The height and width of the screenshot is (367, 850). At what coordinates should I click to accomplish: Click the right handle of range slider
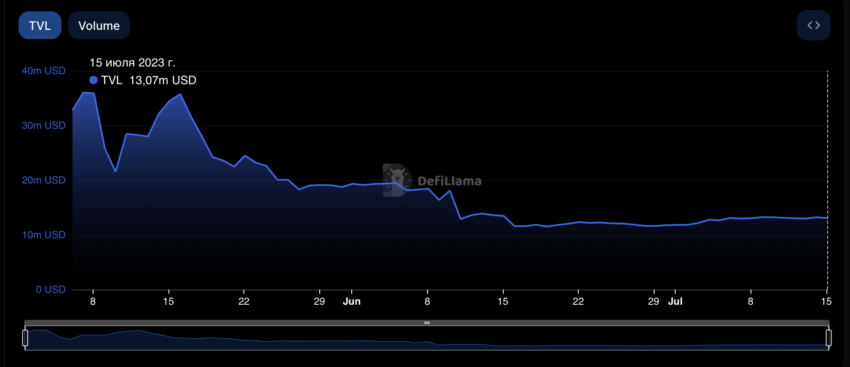point(828,338)
